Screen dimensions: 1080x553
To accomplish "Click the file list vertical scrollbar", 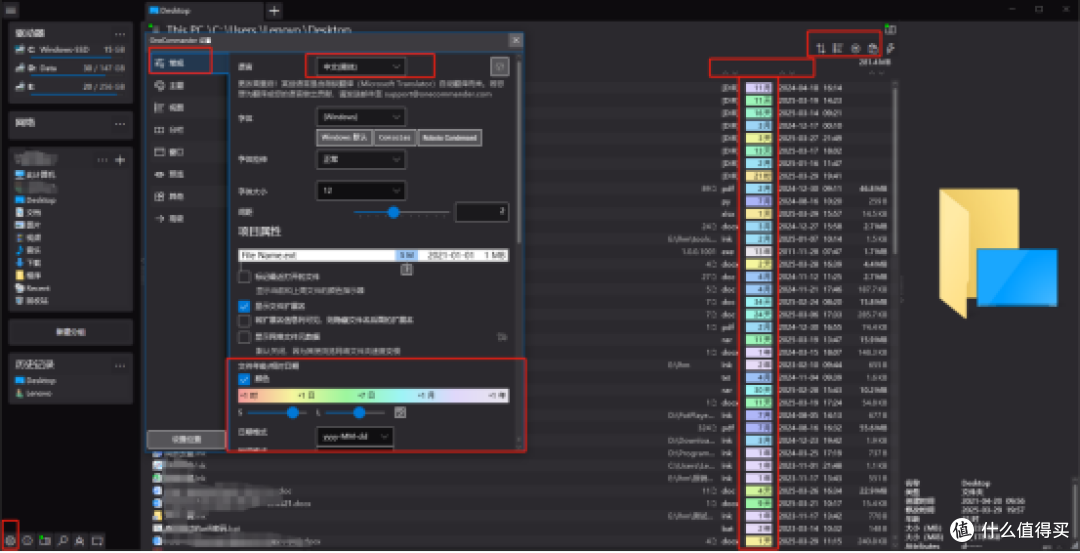I will [895, 172].
